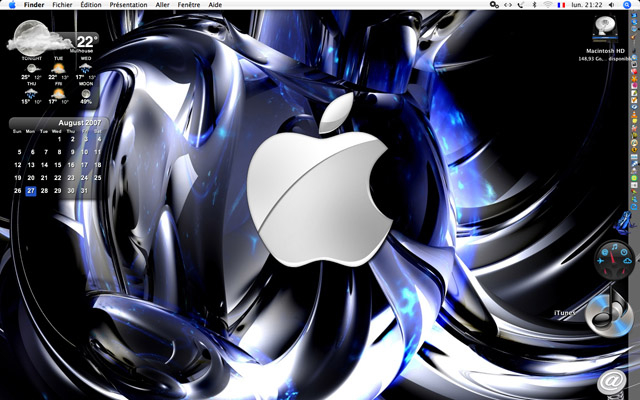Open the Finder menu
This screenshot has height=400, width=640.
(x=34, y=5)
